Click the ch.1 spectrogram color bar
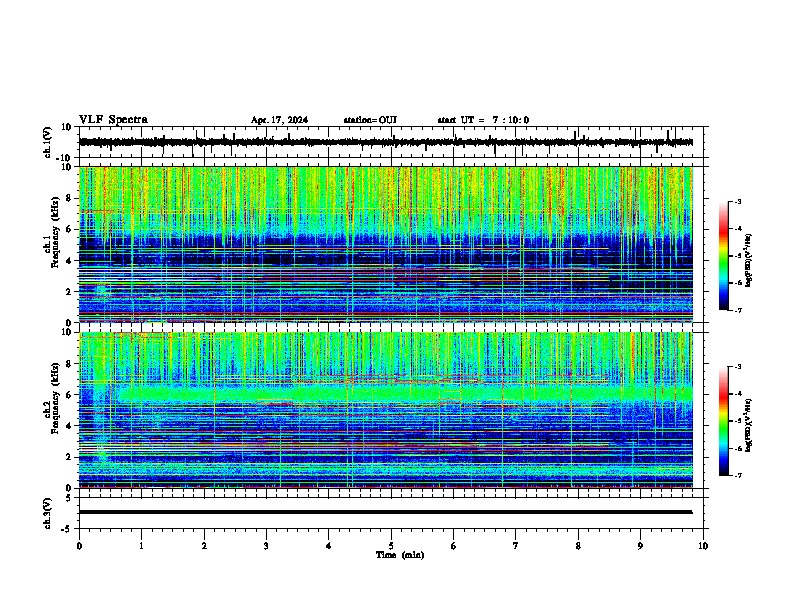 click(x=723, y=256)
